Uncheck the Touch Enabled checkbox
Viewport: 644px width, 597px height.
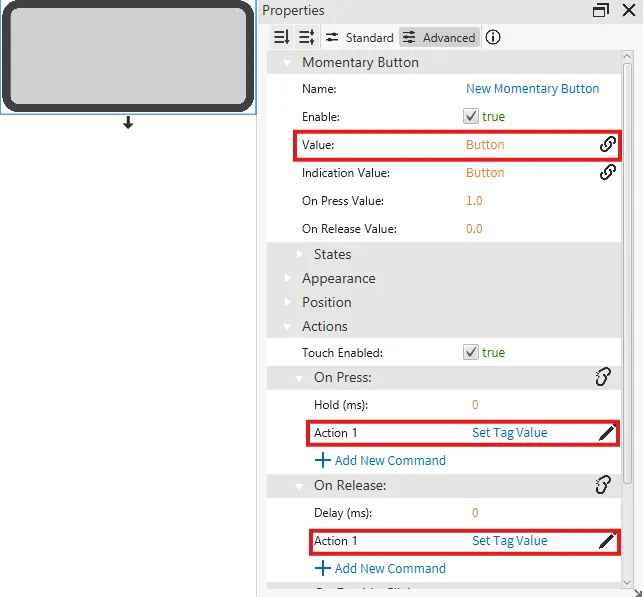pyautogui.click(x=471, y=353)
